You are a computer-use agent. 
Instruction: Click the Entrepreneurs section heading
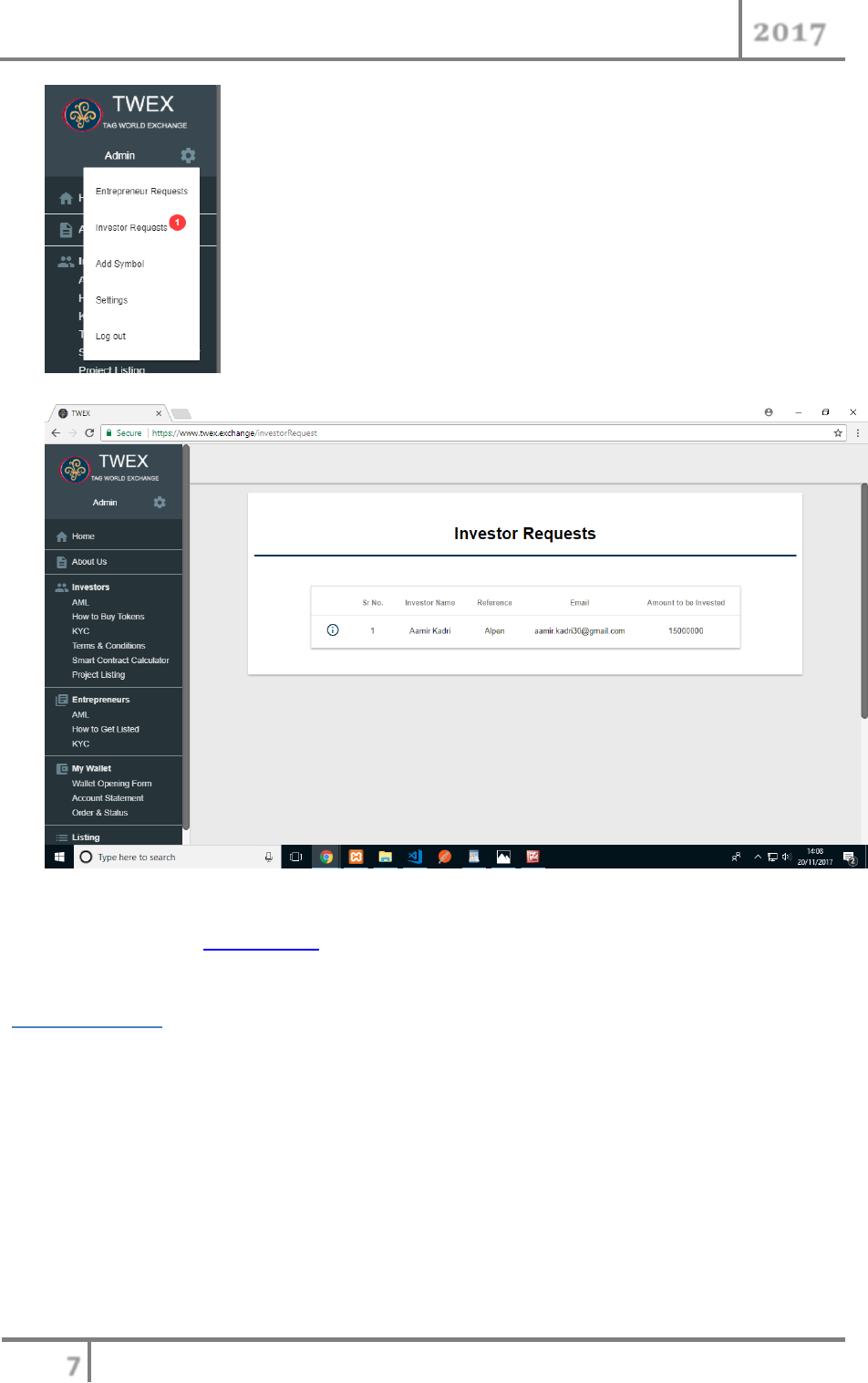pos(100,700)
